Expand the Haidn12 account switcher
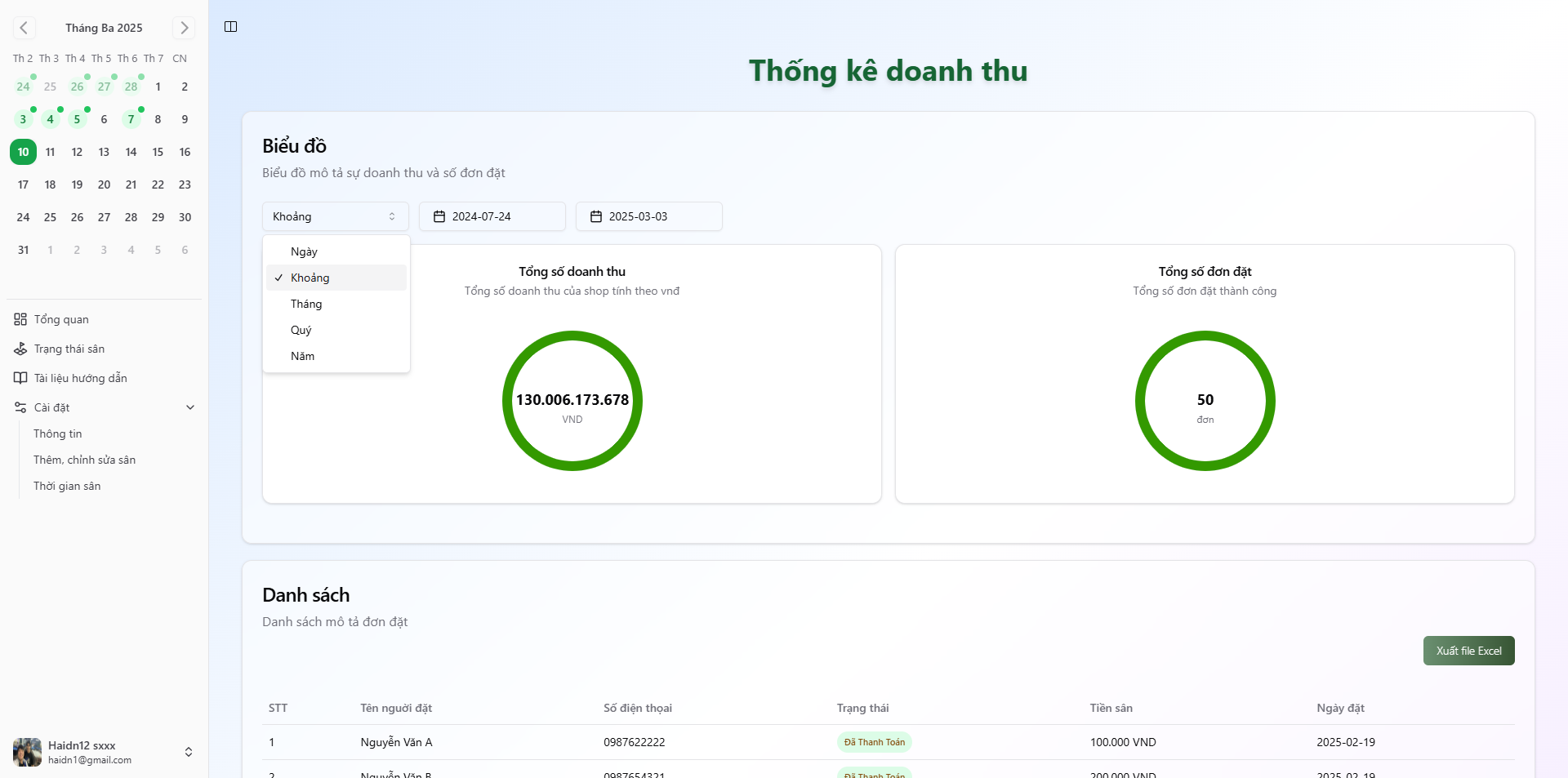The image size is (1568, 778). (189, 752)
